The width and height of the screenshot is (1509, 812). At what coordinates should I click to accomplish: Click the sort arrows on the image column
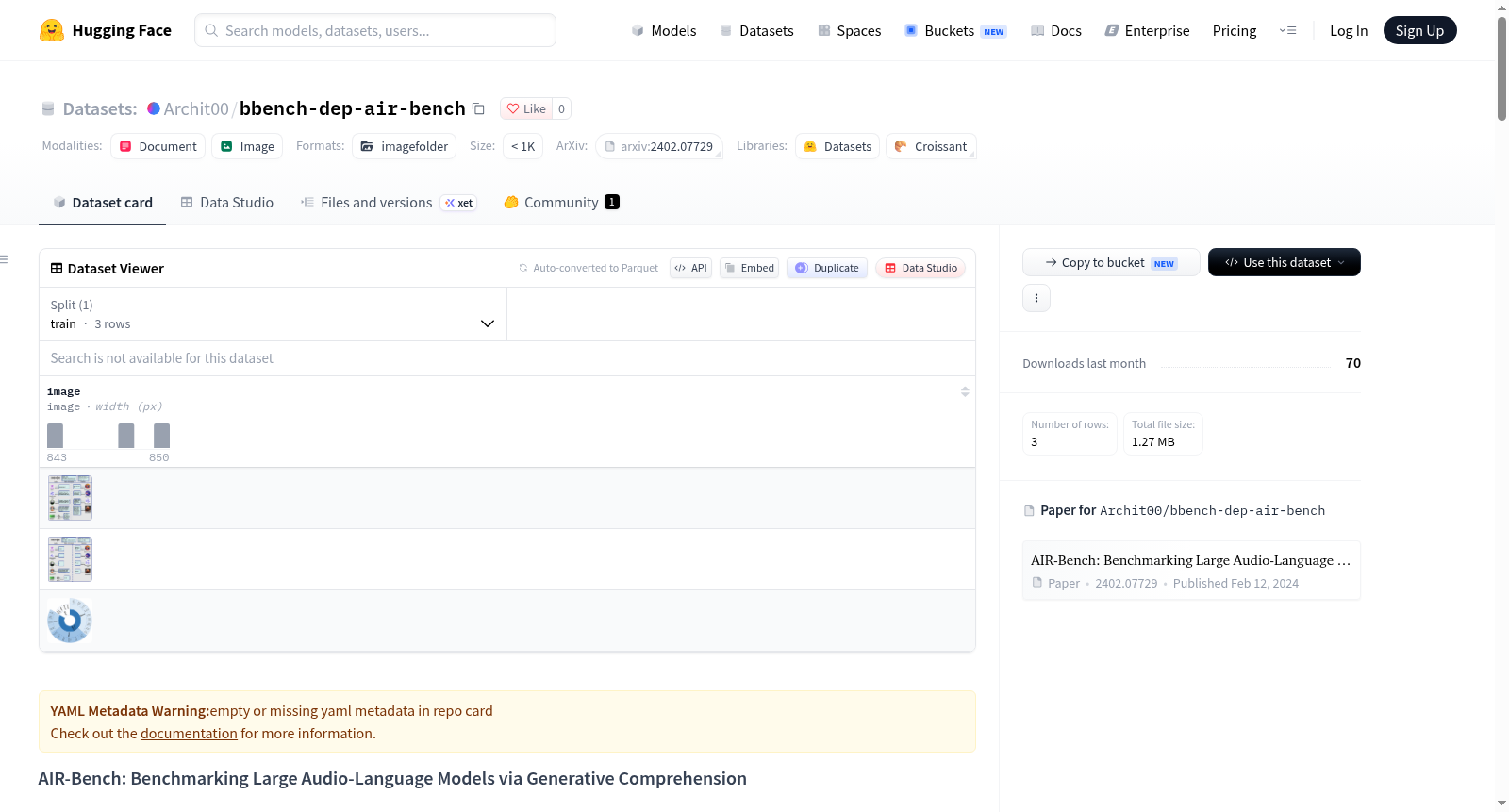coord(965,391)
